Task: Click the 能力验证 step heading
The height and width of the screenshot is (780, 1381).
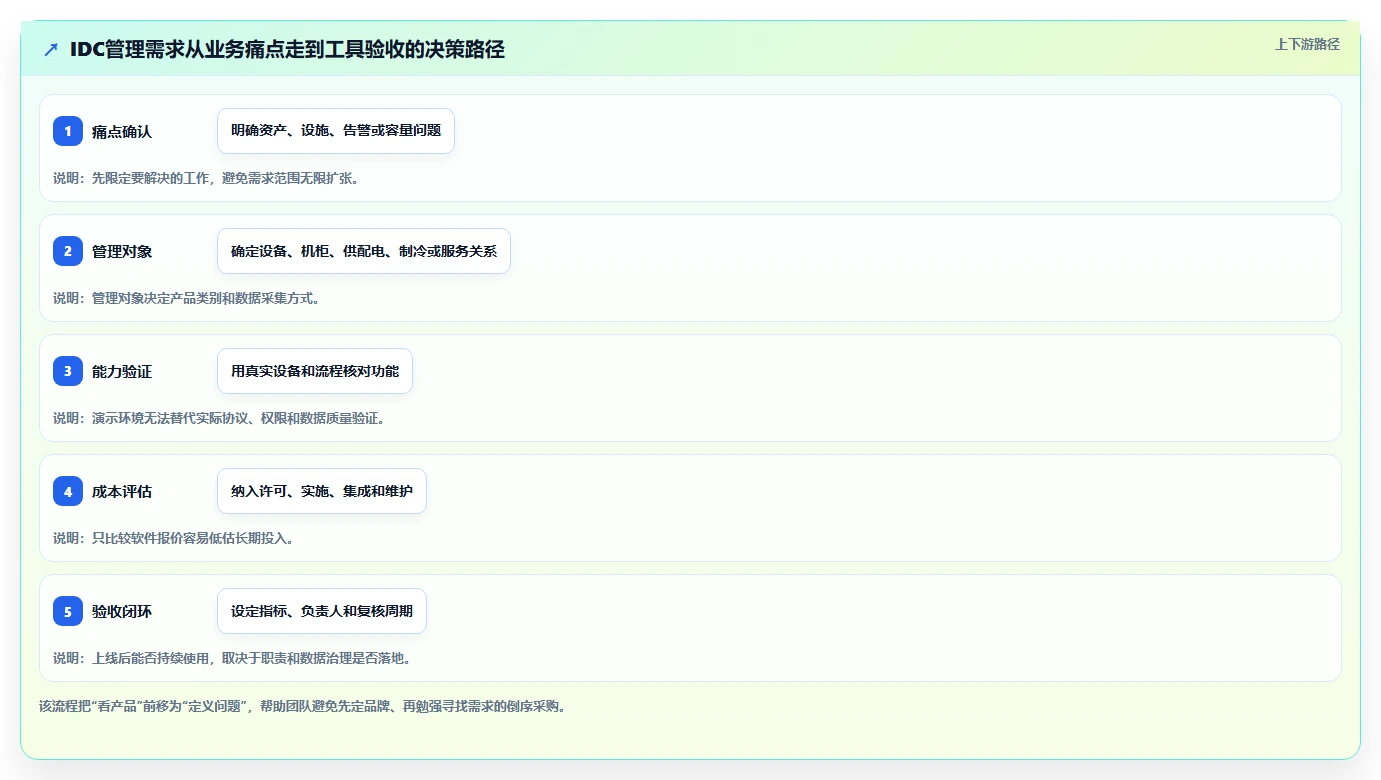Action: coord(122,371)
